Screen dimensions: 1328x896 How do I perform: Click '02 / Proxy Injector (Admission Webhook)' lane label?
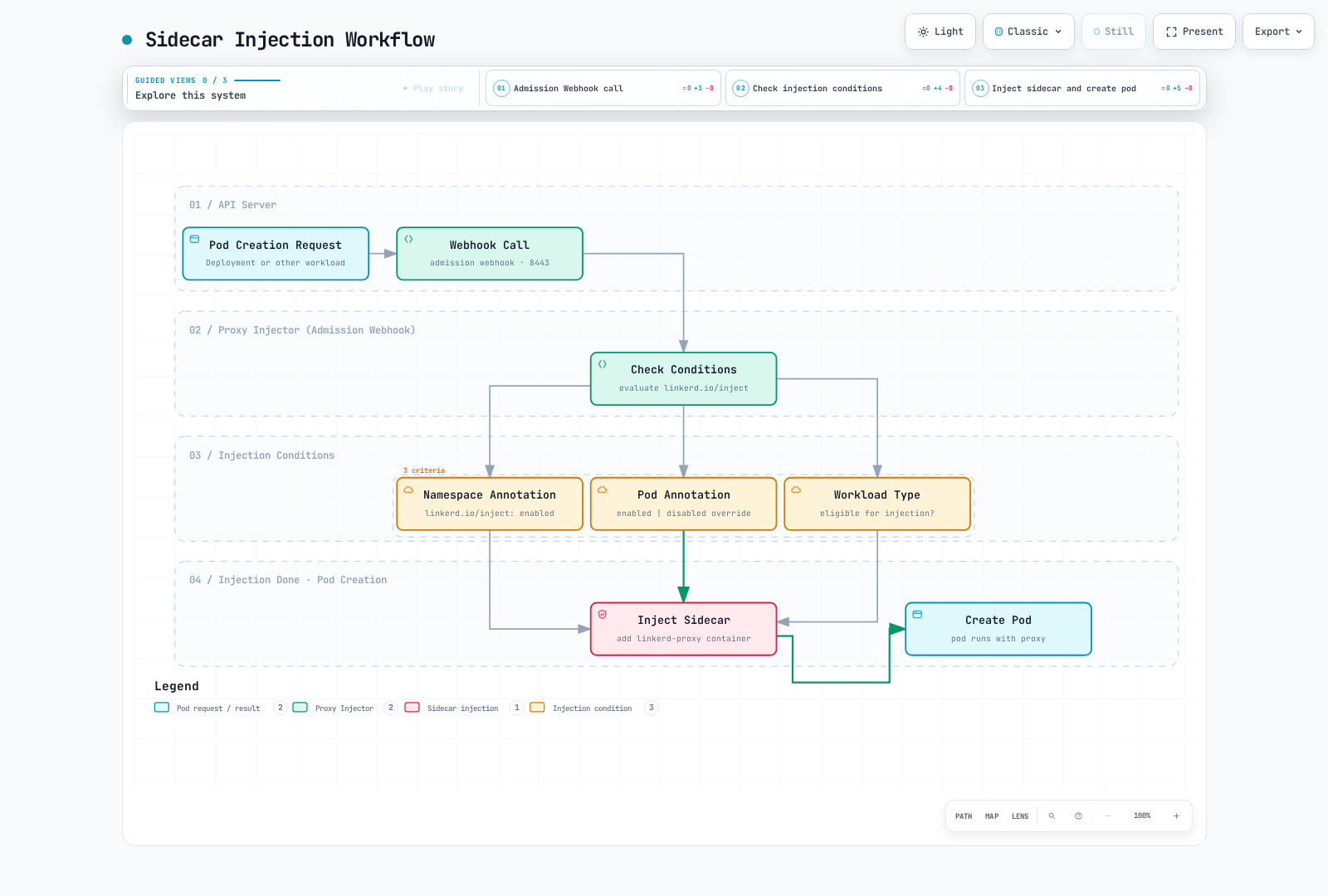pos(302,330)
